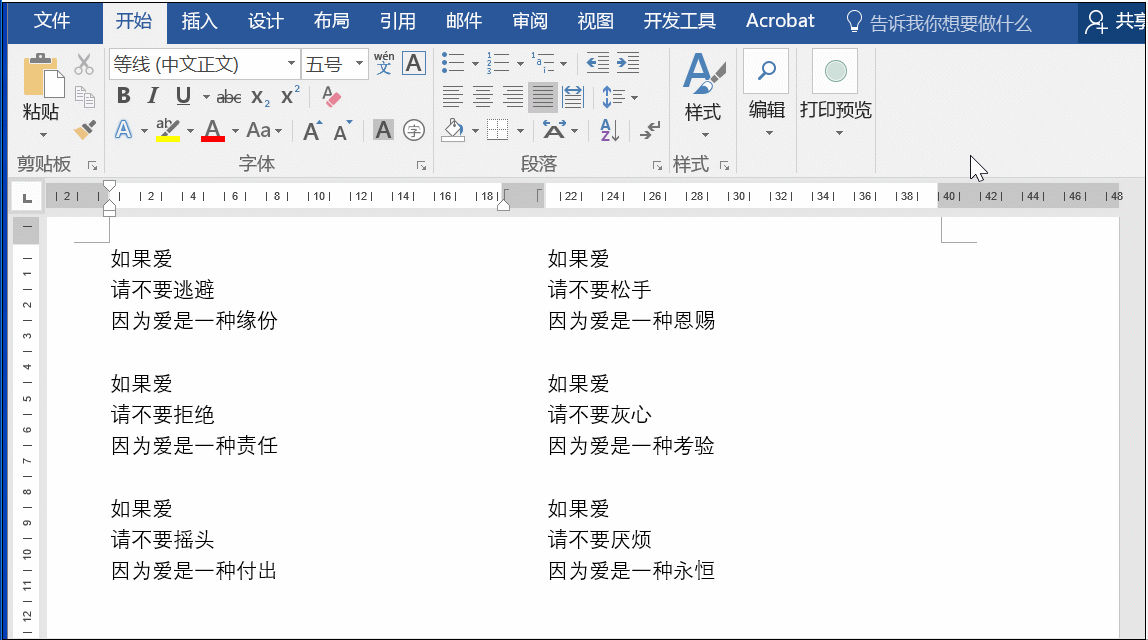
Task: Click the Cut scissors icon
Action: click(84, 64)
